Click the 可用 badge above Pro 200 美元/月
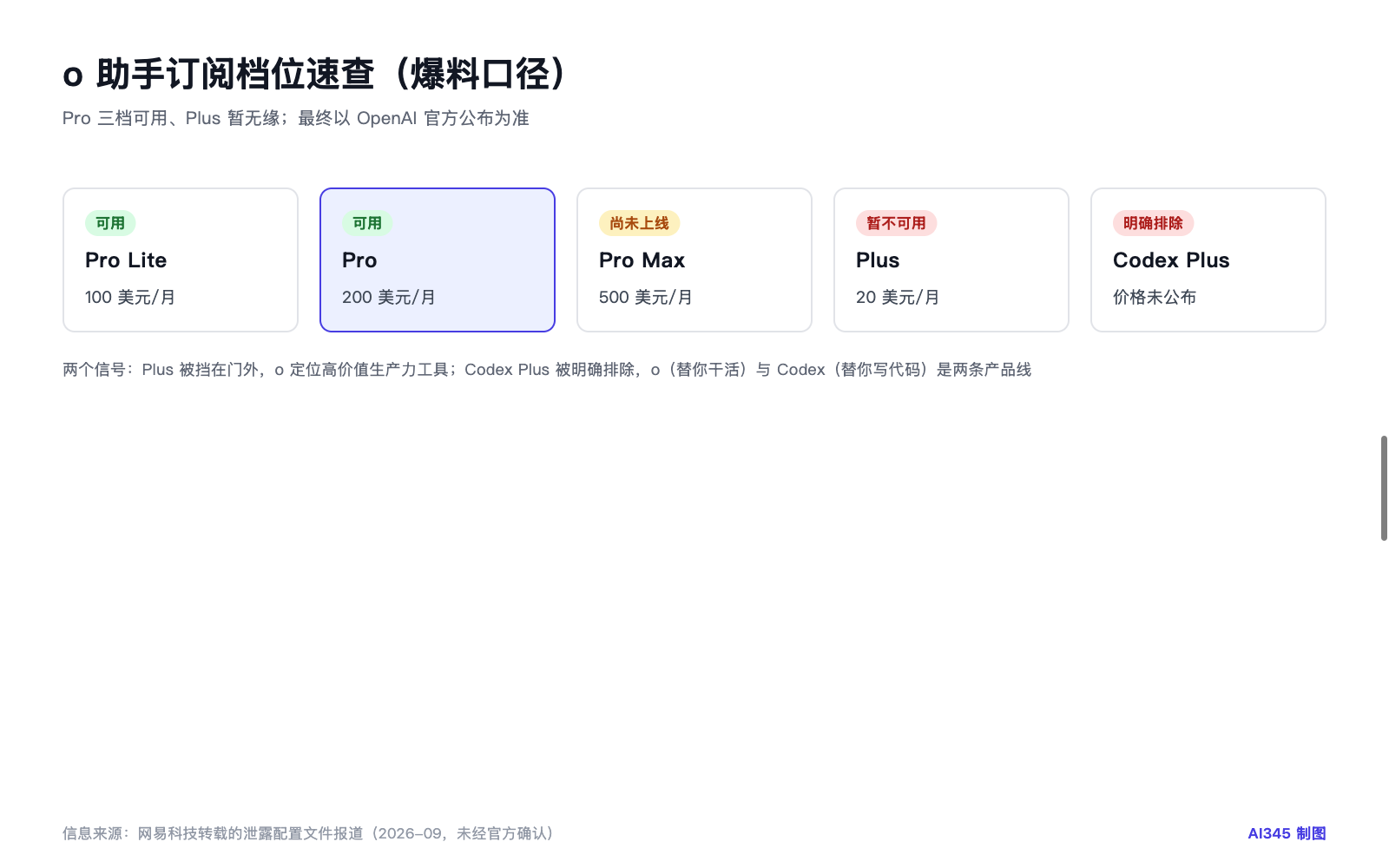This screenshot has width=1389, height=868. 367,223
